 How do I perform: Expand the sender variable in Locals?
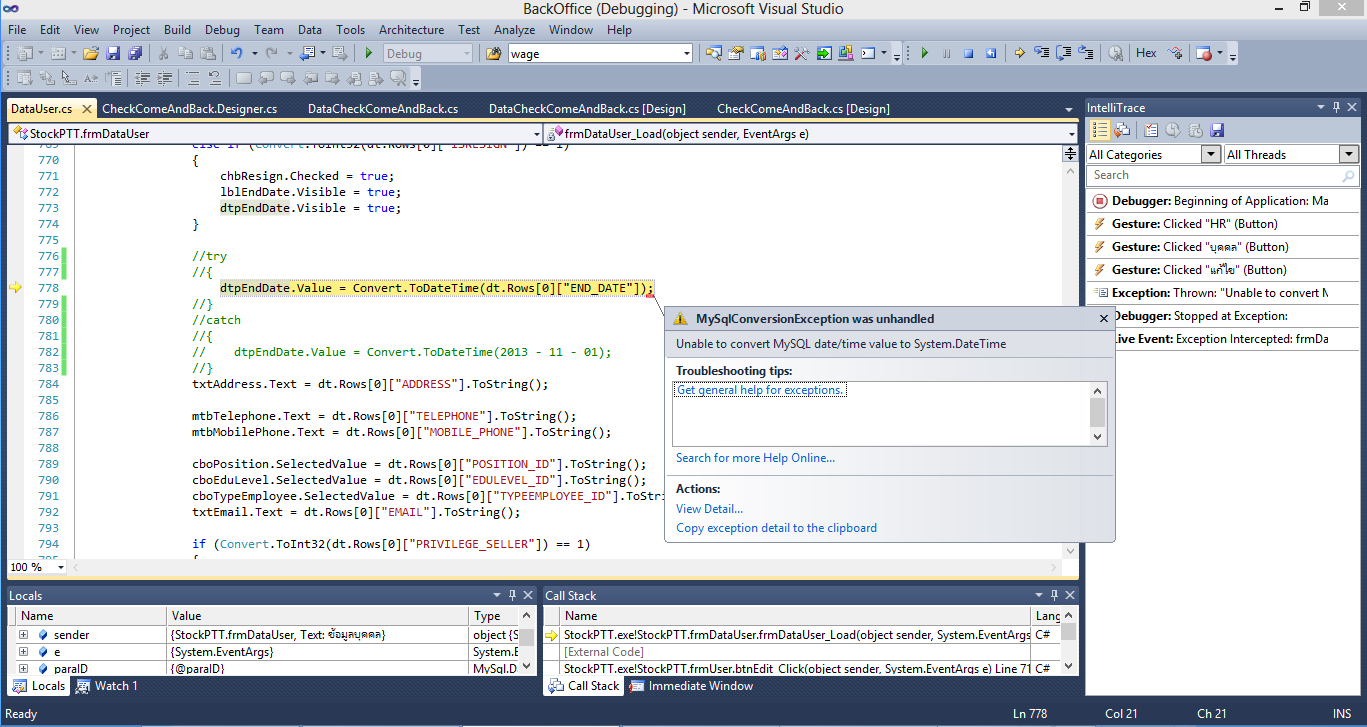pos(23,635)
